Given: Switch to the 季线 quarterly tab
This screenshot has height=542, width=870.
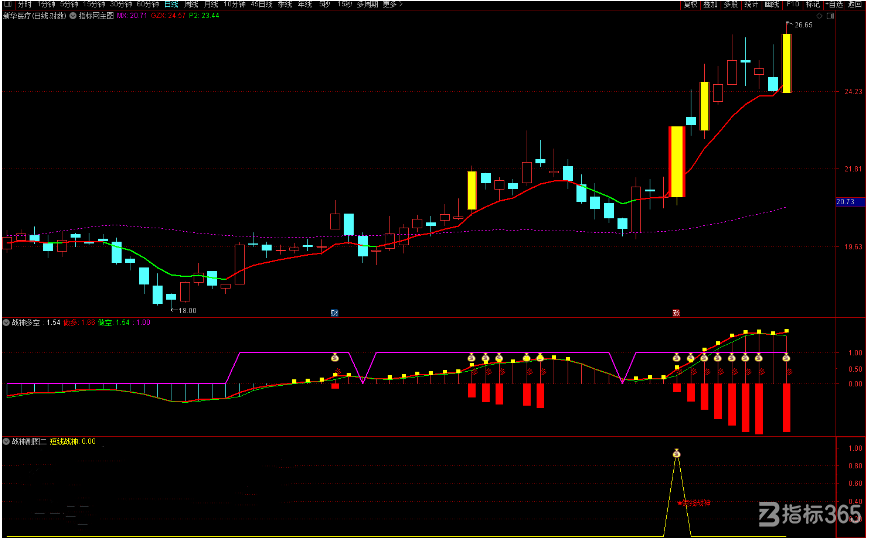Looking at the screenshot, I should 285,4.
